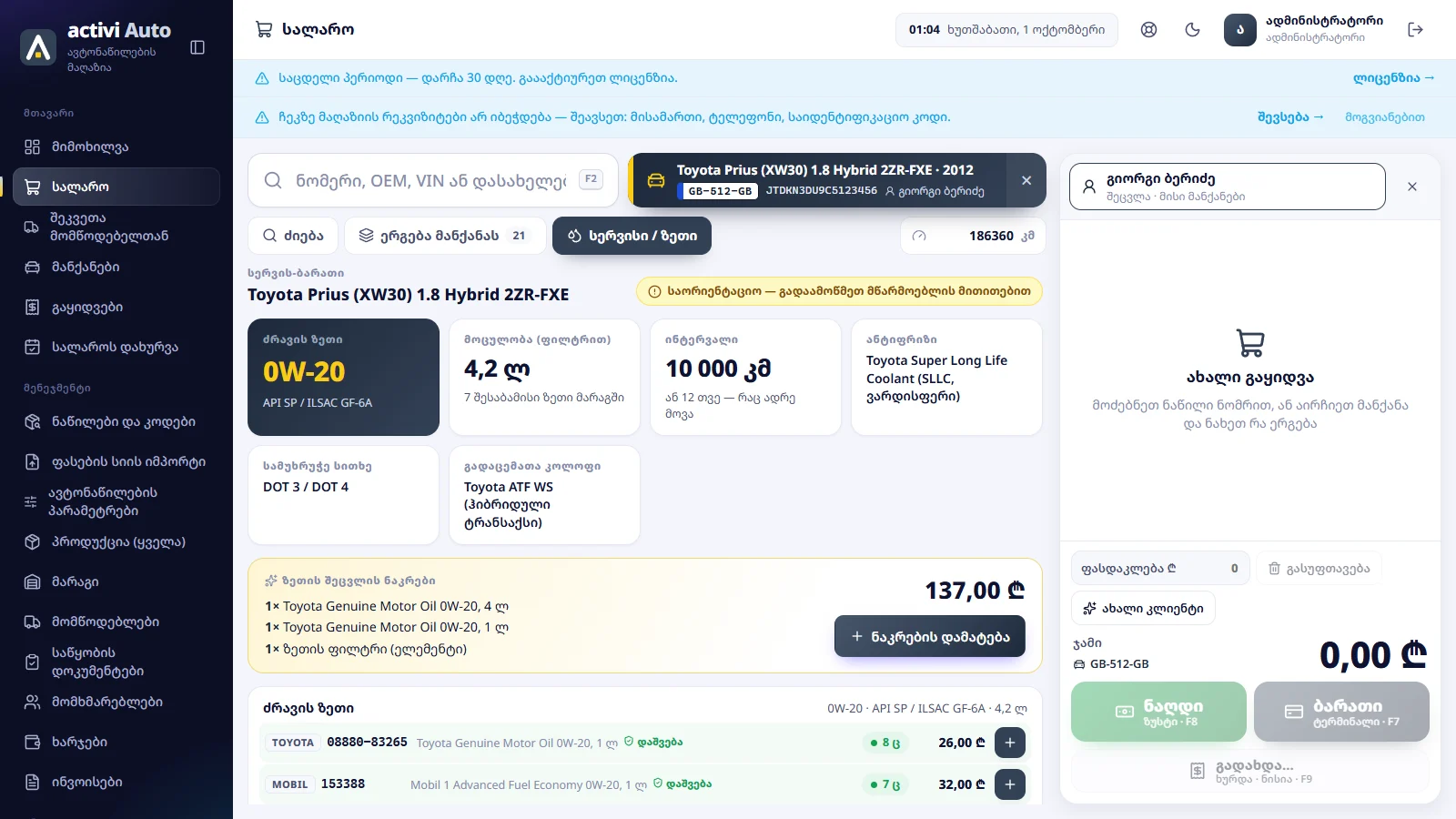Open ხარჯები in sidebar

click(x=116, y=742)
